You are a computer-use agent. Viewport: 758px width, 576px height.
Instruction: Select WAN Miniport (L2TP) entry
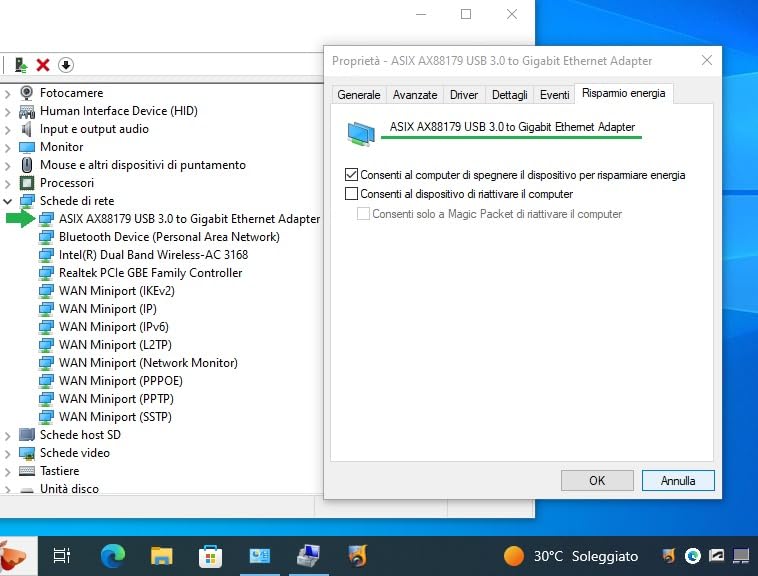[115, 345]
